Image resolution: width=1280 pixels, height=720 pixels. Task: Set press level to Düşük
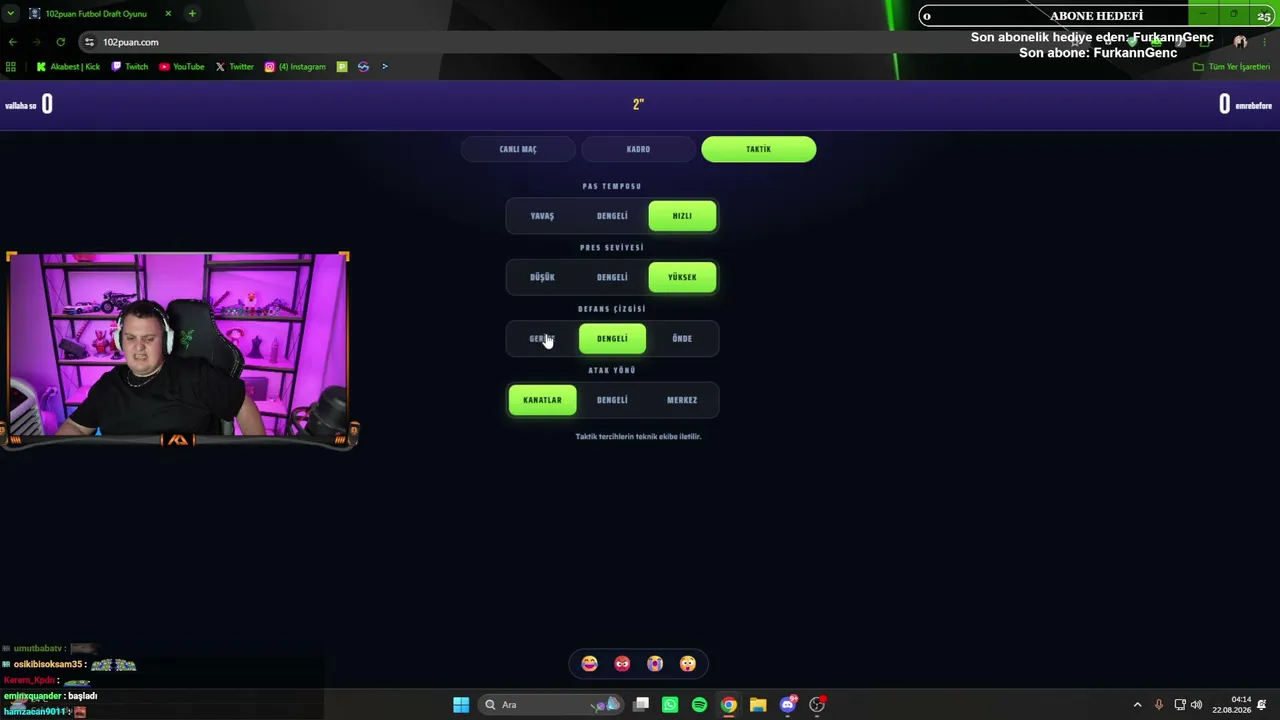coord(542,277)
